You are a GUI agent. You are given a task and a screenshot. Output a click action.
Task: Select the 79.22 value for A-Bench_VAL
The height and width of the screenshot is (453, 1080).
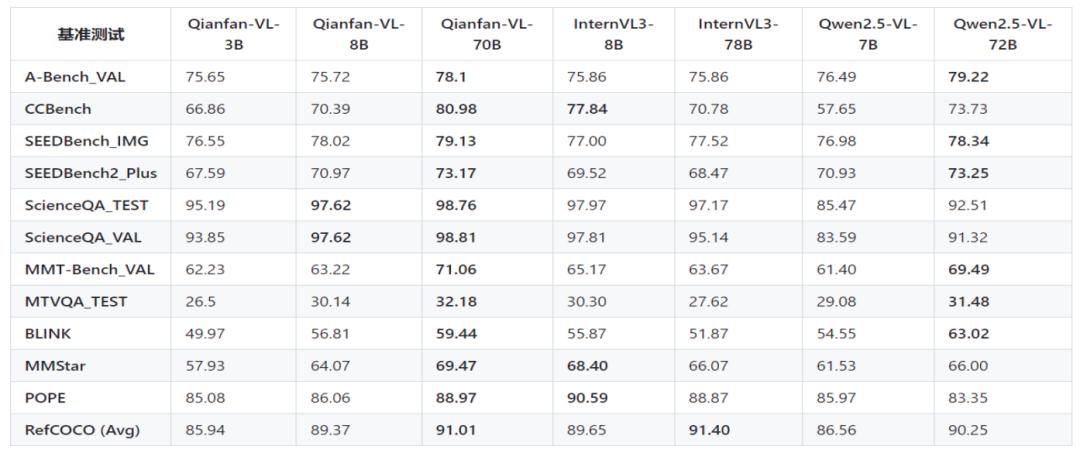coord(968,77)
